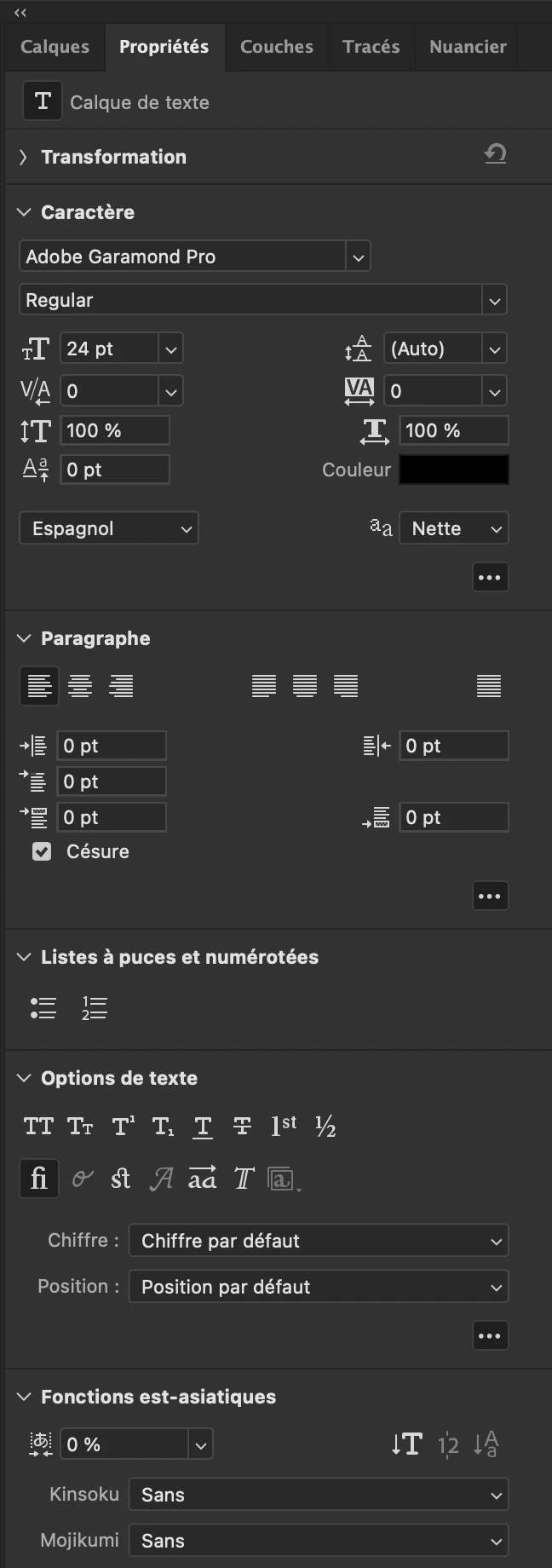This screenshot has height=1568, width=552.
Task: Add a bulleted list
Action: pyautogui.click(x=43, y=1008)
